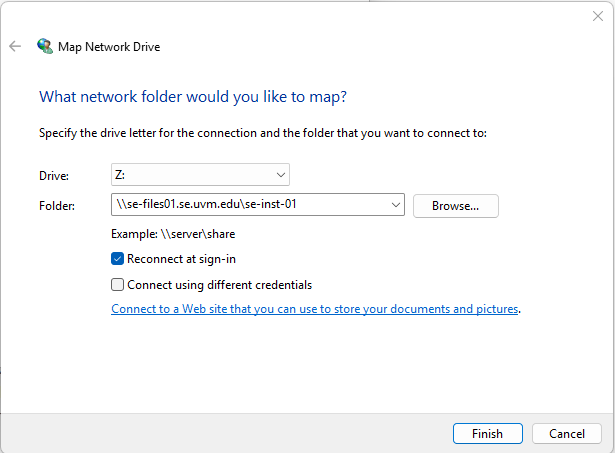Click the Finish button
This screenshot has height=453, width=615.
tap(487, 433)
